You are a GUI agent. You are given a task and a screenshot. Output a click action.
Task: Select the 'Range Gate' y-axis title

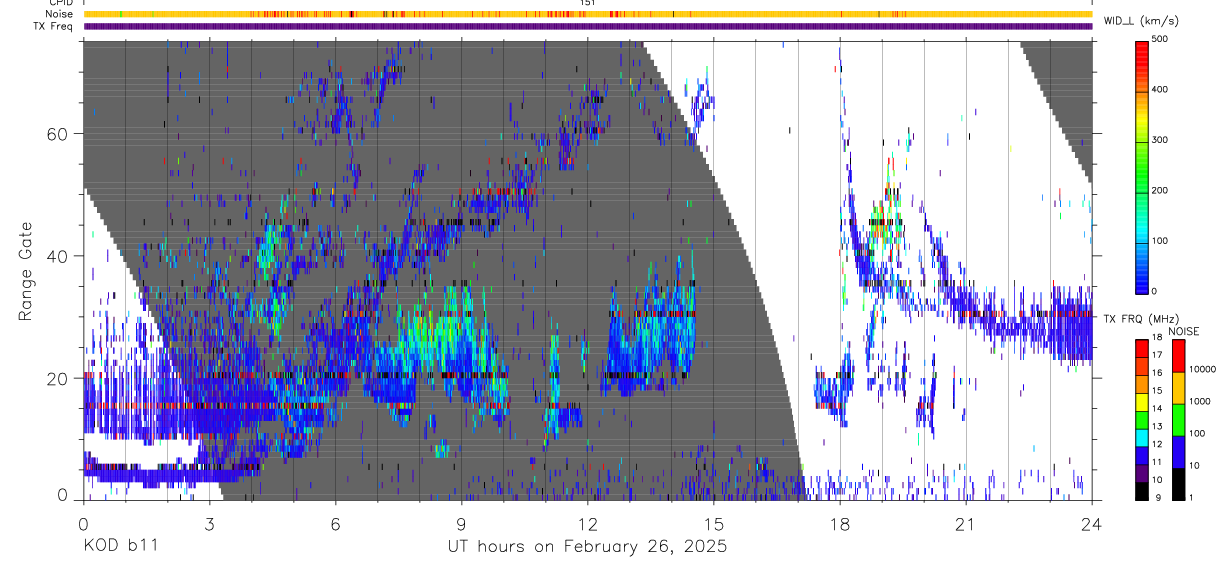pos(26,272)
